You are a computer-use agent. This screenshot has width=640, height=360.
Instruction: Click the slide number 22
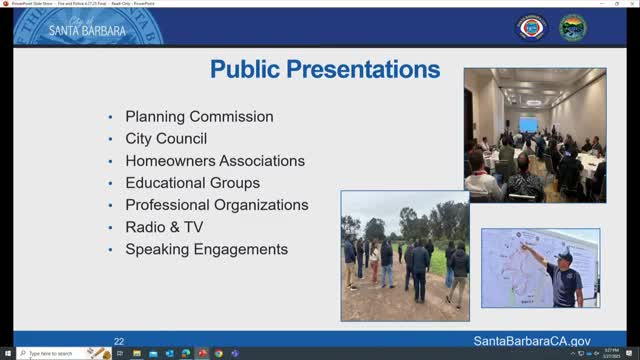coord(119,341)
